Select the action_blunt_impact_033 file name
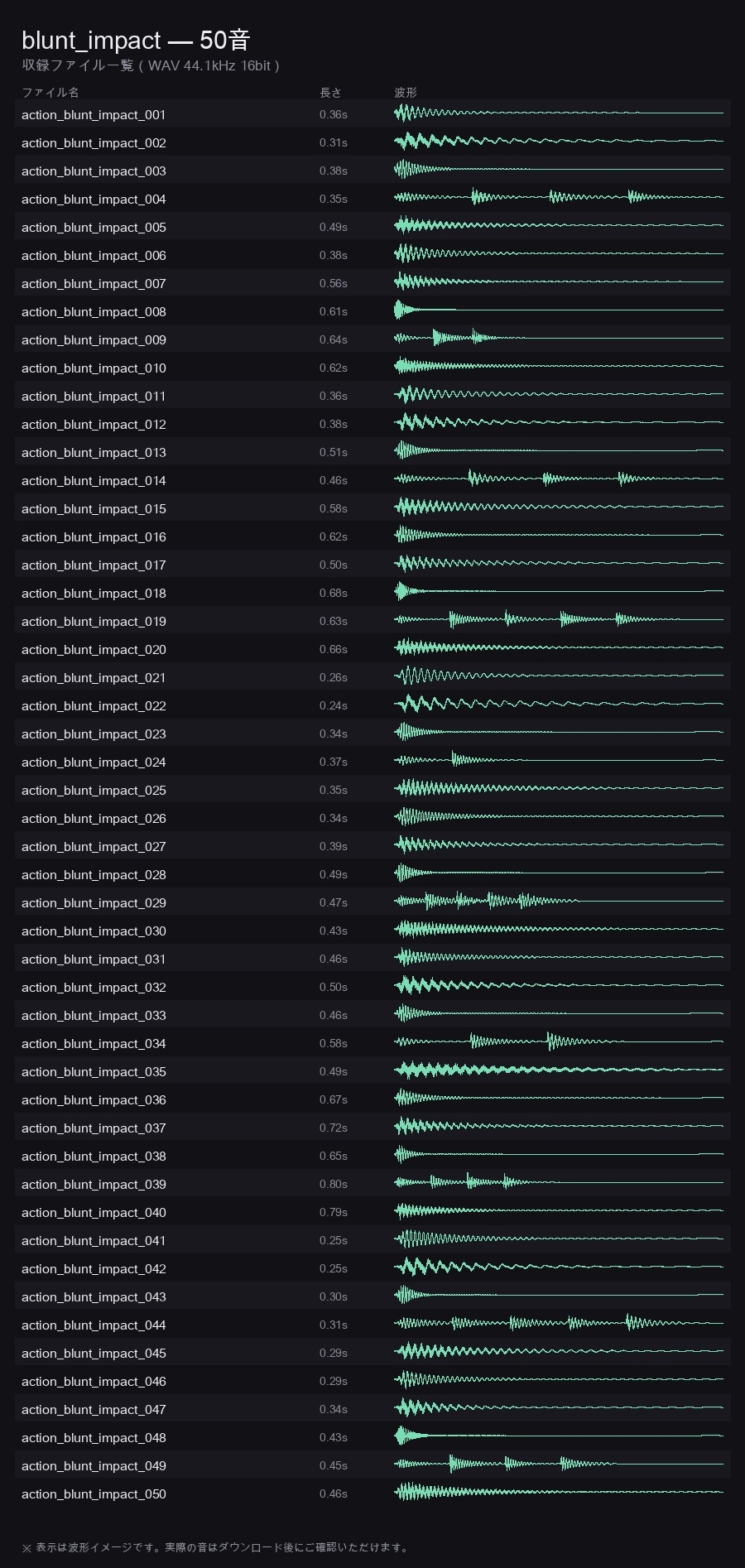Screen dimensions: 745x1568 click(x=94, y=1016)
